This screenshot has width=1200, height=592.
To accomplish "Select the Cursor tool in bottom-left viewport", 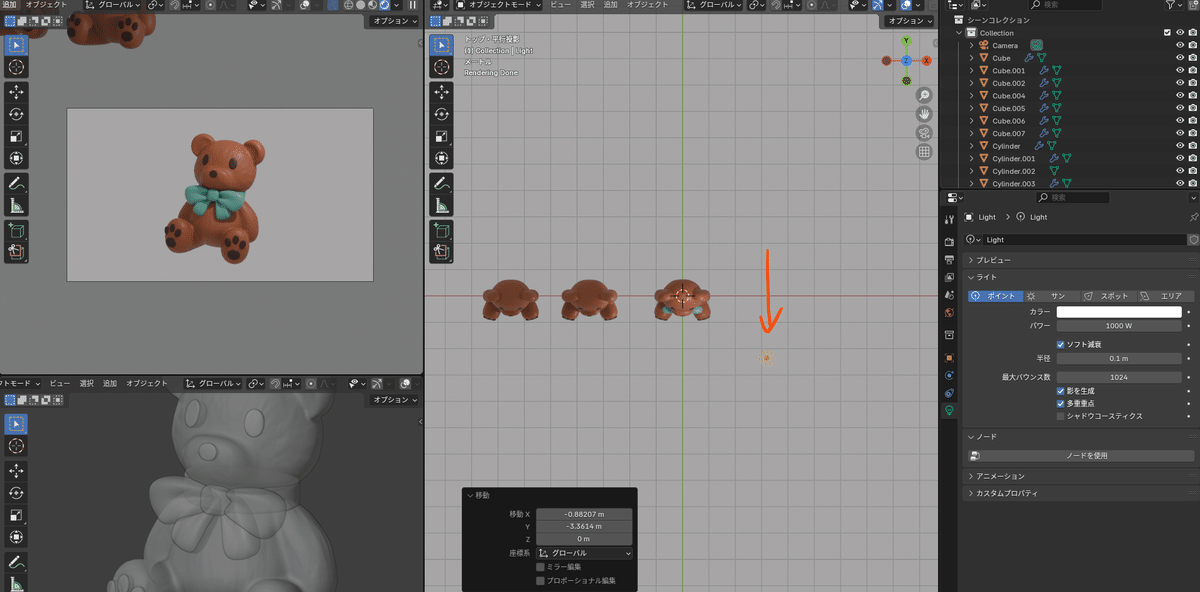I will 17,445.
